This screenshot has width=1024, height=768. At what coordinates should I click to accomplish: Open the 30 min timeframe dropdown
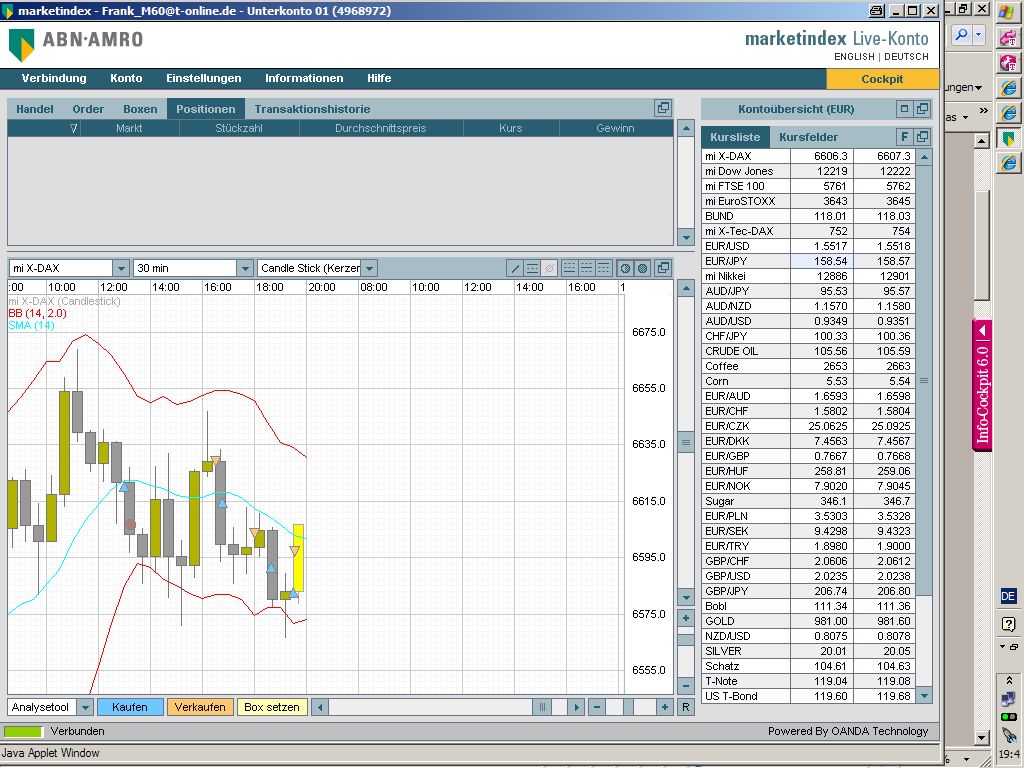244,268
